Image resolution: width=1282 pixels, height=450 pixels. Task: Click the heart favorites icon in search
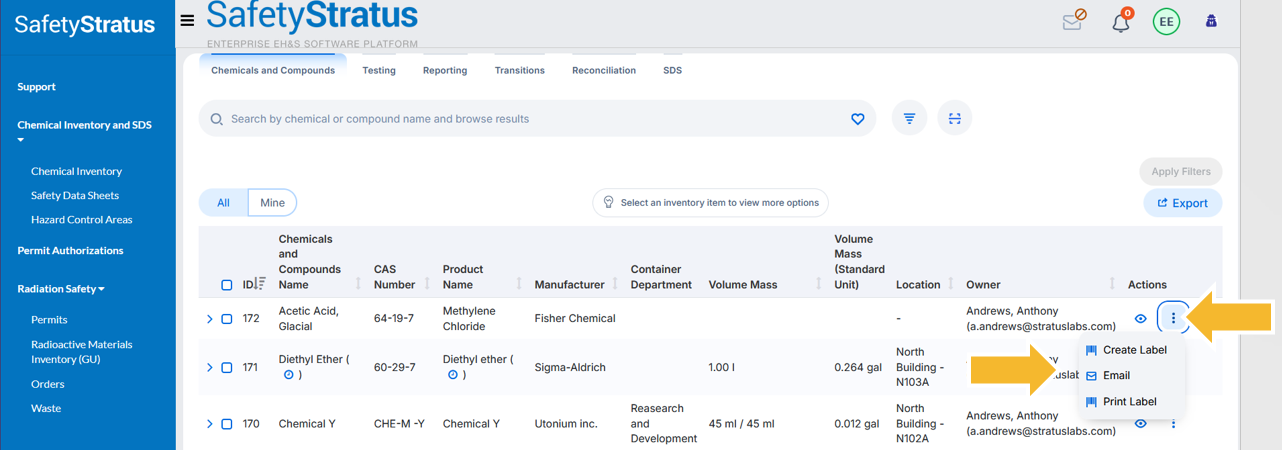coord(857,119)
